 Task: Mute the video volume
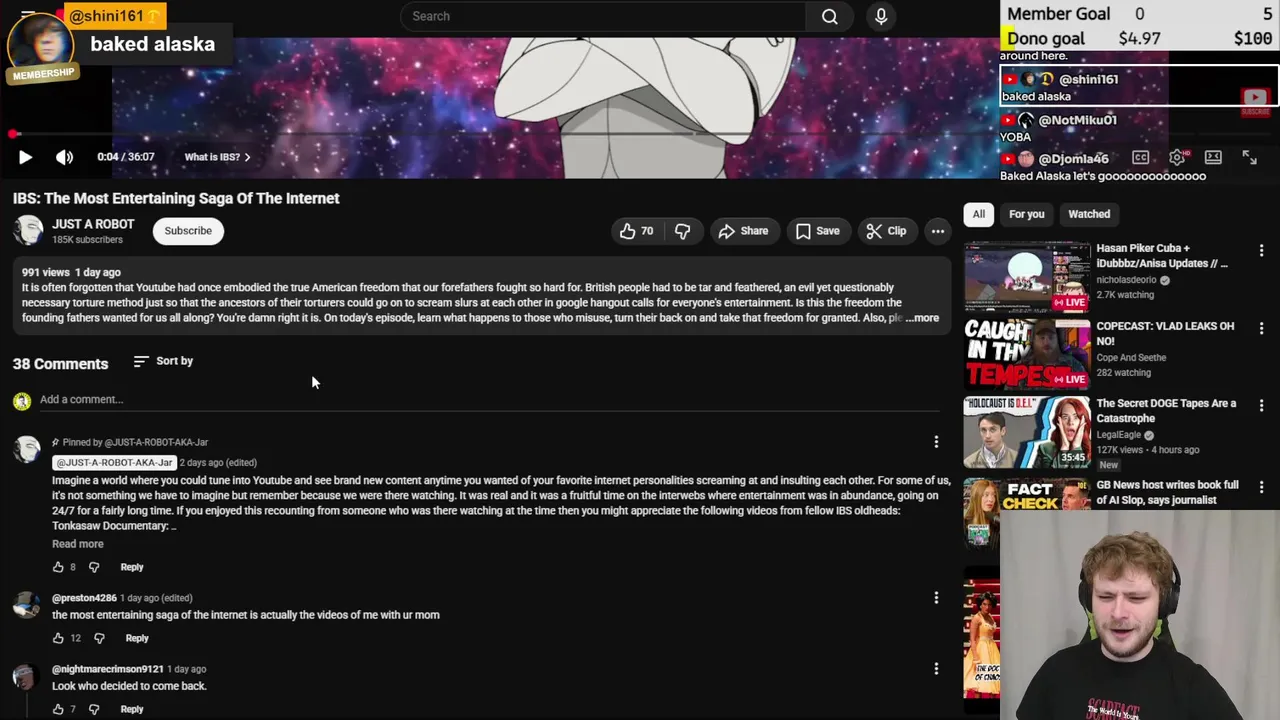(64, 157)
